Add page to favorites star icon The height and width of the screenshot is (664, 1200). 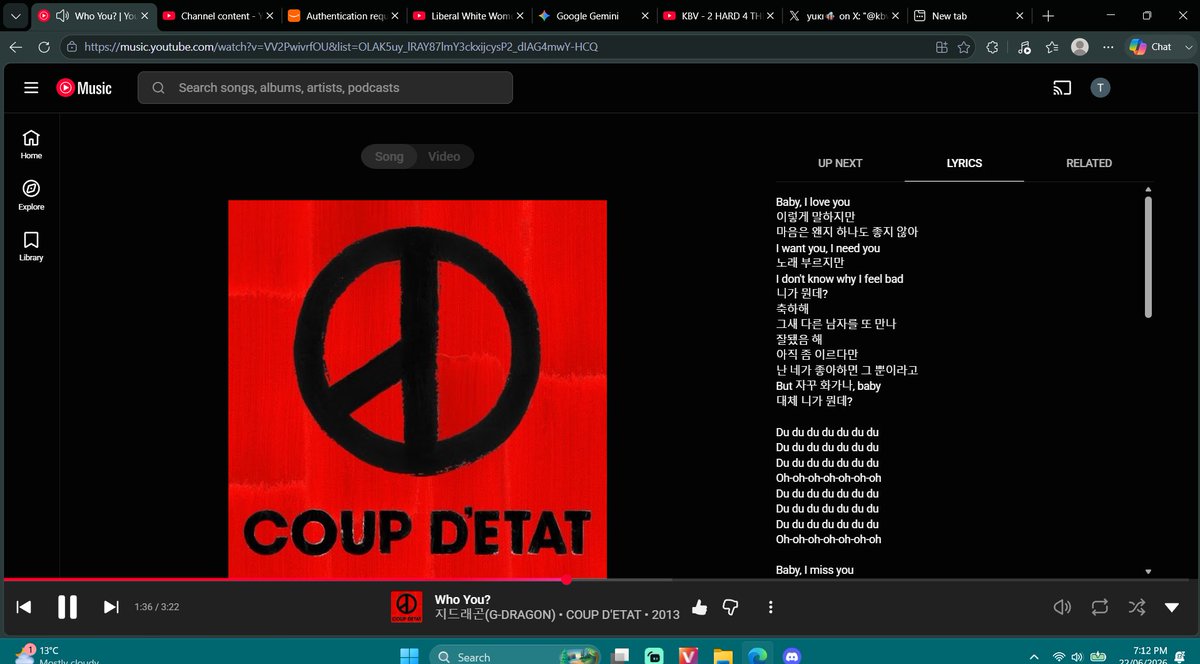coord(964,47)
